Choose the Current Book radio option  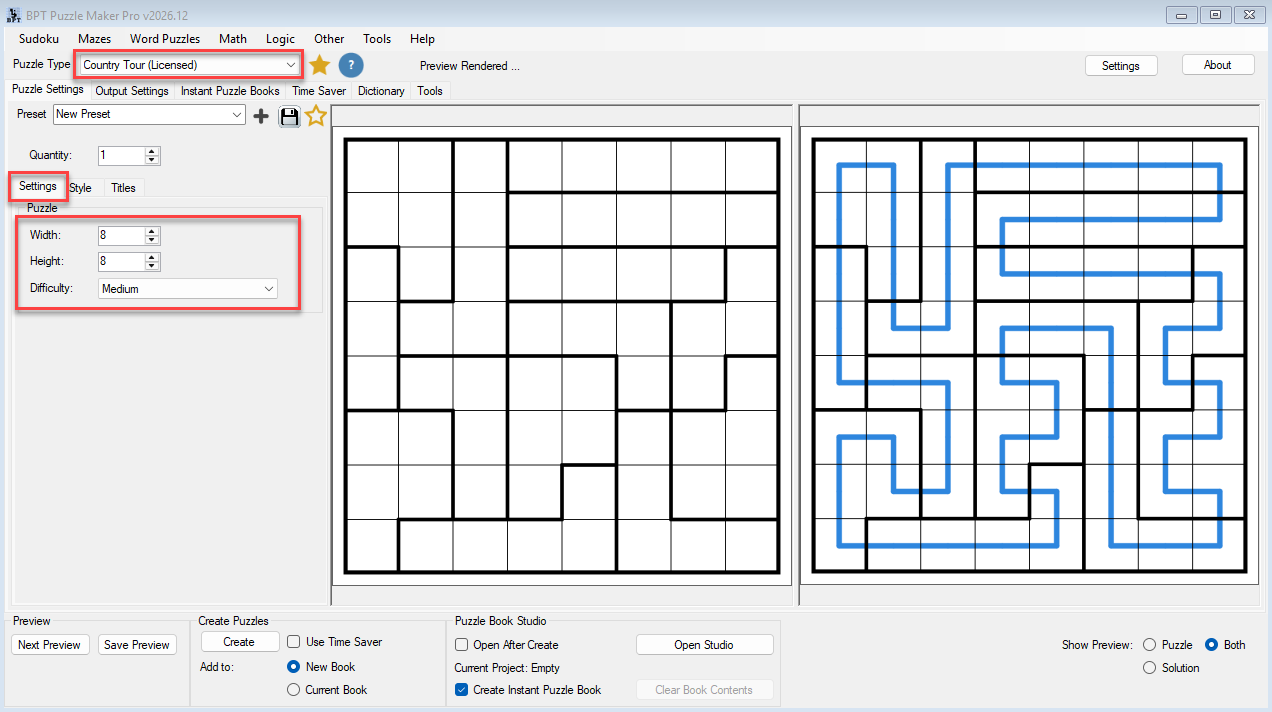click(293, 690)
